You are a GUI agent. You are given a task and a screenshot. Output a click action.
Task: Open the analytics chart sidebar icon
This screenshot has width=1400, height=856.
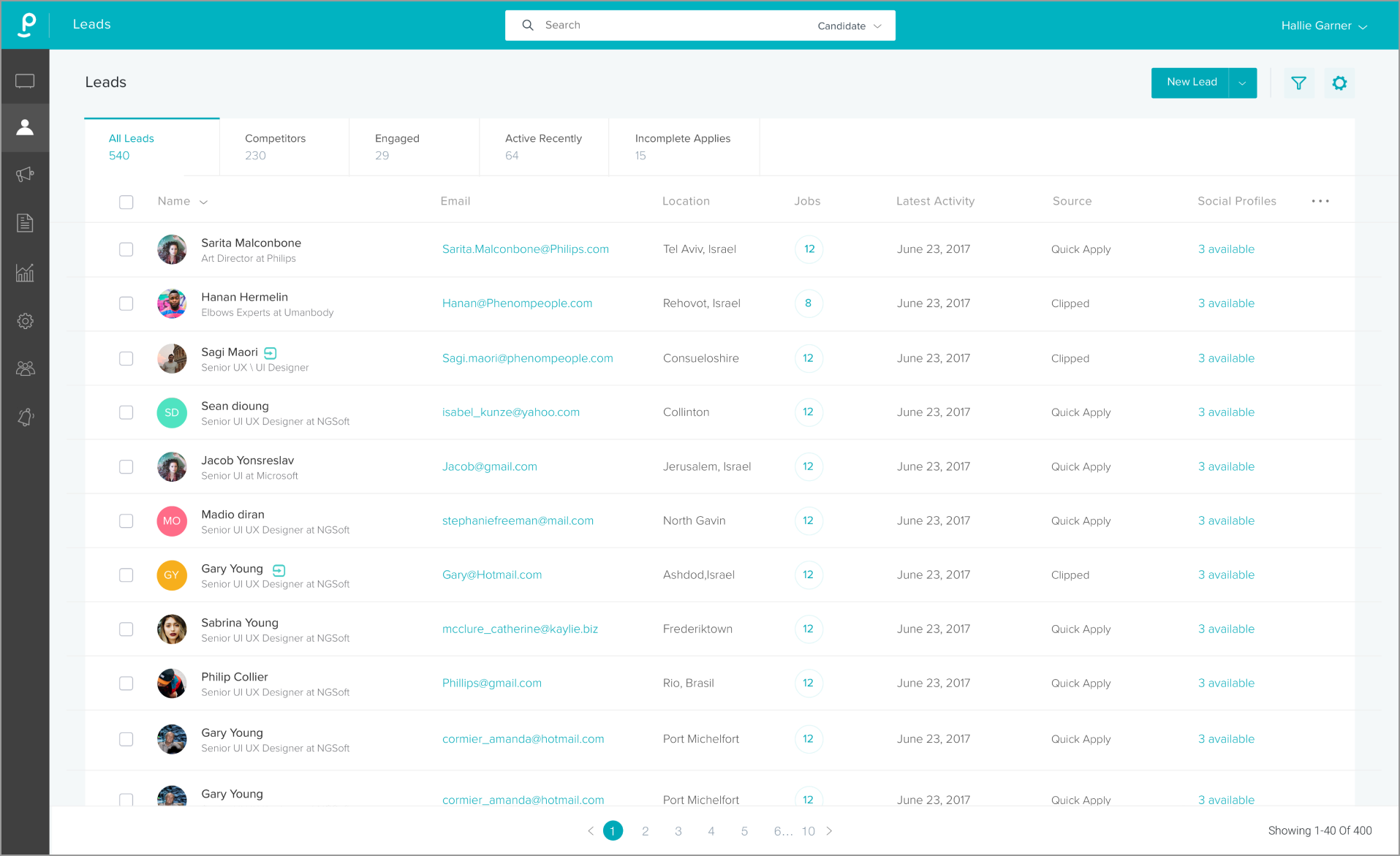tap(25, 273)
